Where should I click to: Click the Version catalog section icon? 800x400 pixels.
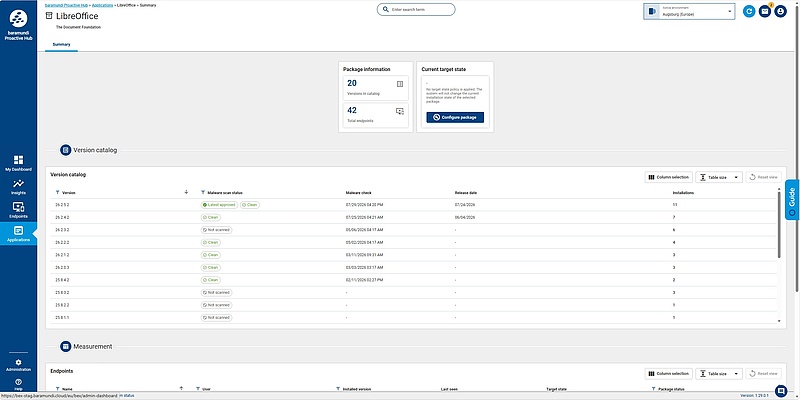tap(65, 150)
